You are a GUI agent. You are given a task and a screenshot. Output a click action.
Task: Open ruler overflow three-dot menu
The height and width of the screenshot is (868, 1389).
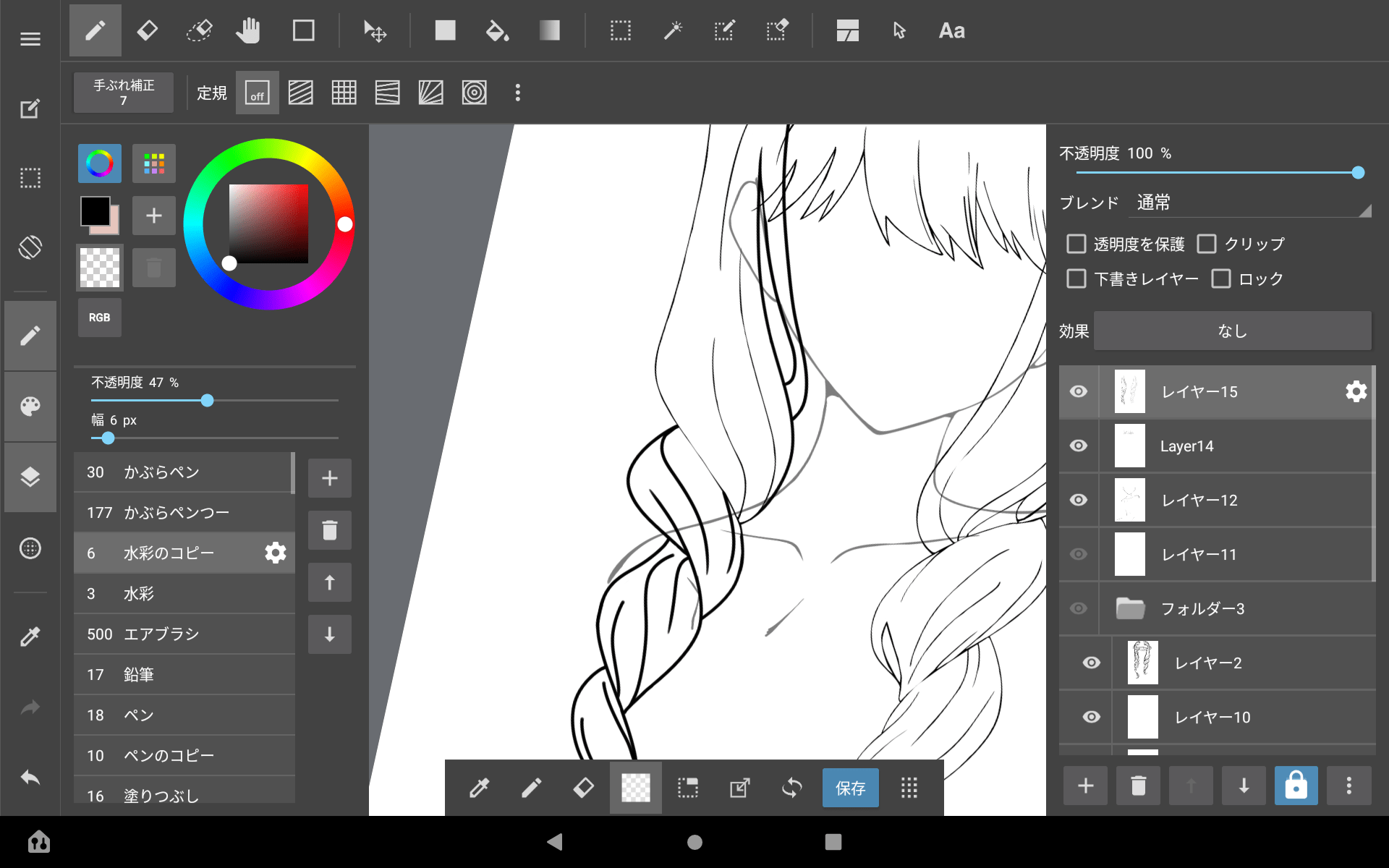pos(517,93)
